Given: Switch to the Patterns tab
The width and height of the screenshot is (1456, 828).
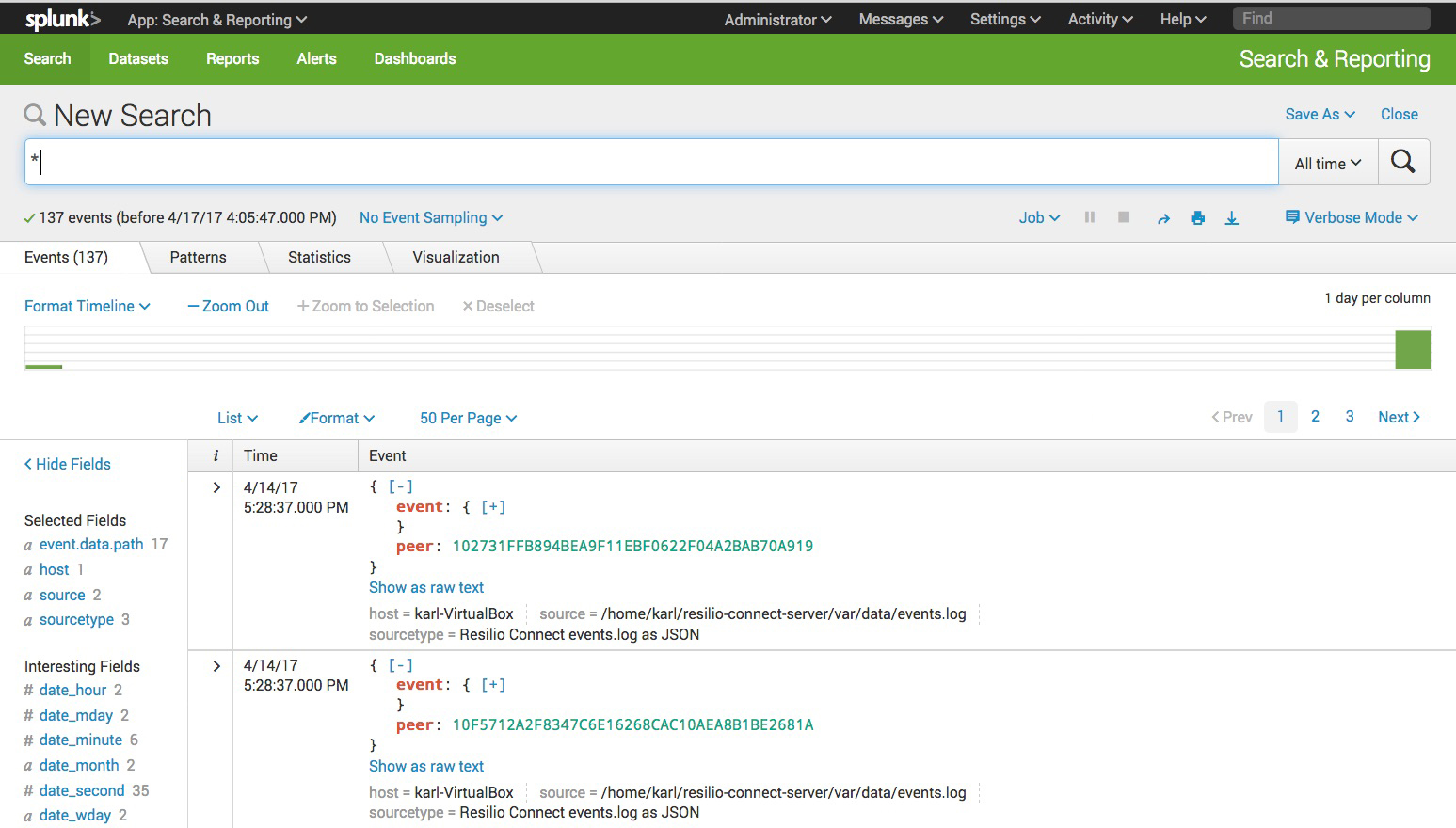Looking at the screenshot, I should [x=198, y=257].
